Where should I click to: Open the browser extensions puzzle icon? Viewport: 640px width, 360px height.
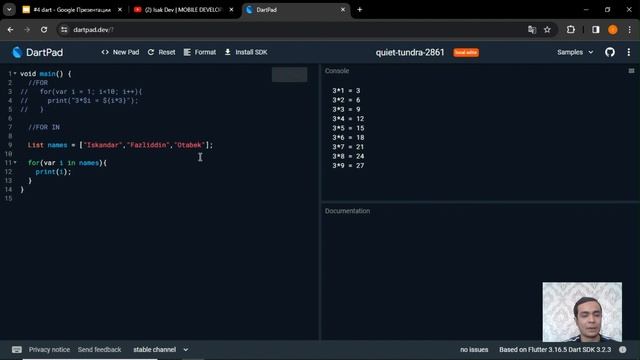[571, 30]
